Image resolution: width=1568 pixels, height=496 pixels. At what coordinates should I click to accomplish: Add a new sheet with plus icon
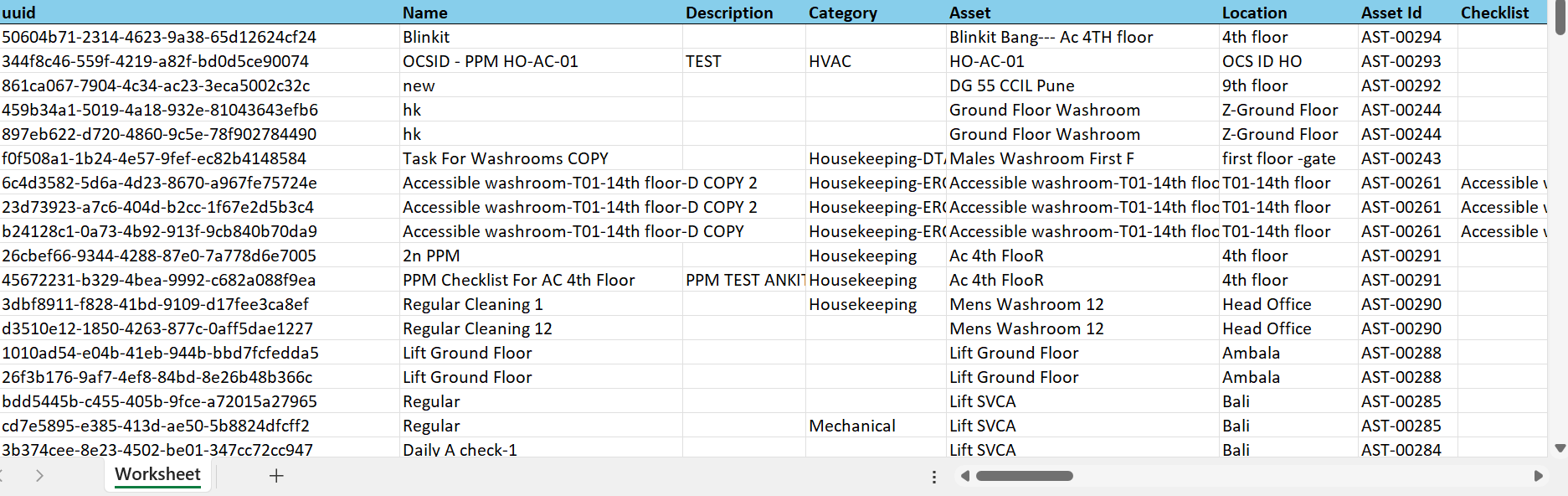click(x=276, y=476)
